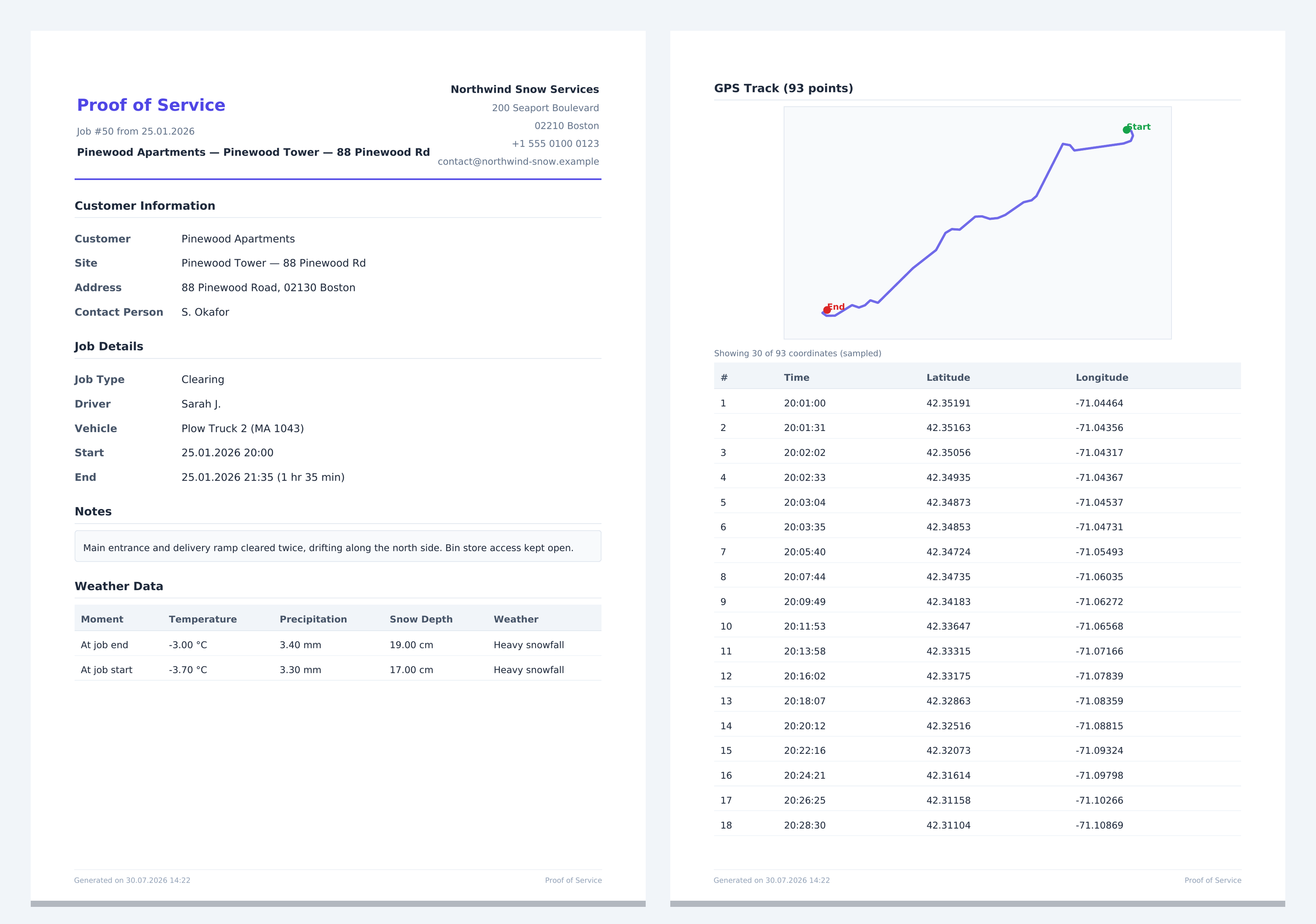Click the 'Showing 30 of 93 coordinates (sampled)' caption

[x=798, y=353]
